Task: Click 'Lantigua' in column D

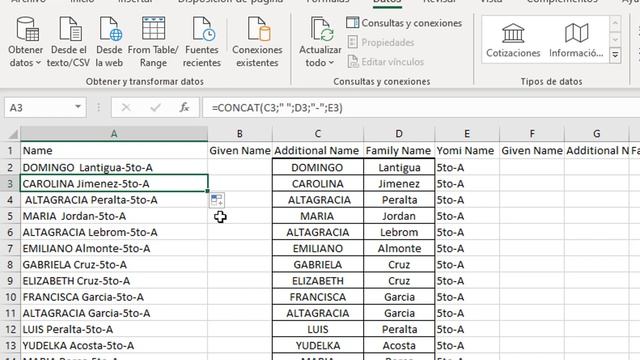Action: click(x=399, y=167)
